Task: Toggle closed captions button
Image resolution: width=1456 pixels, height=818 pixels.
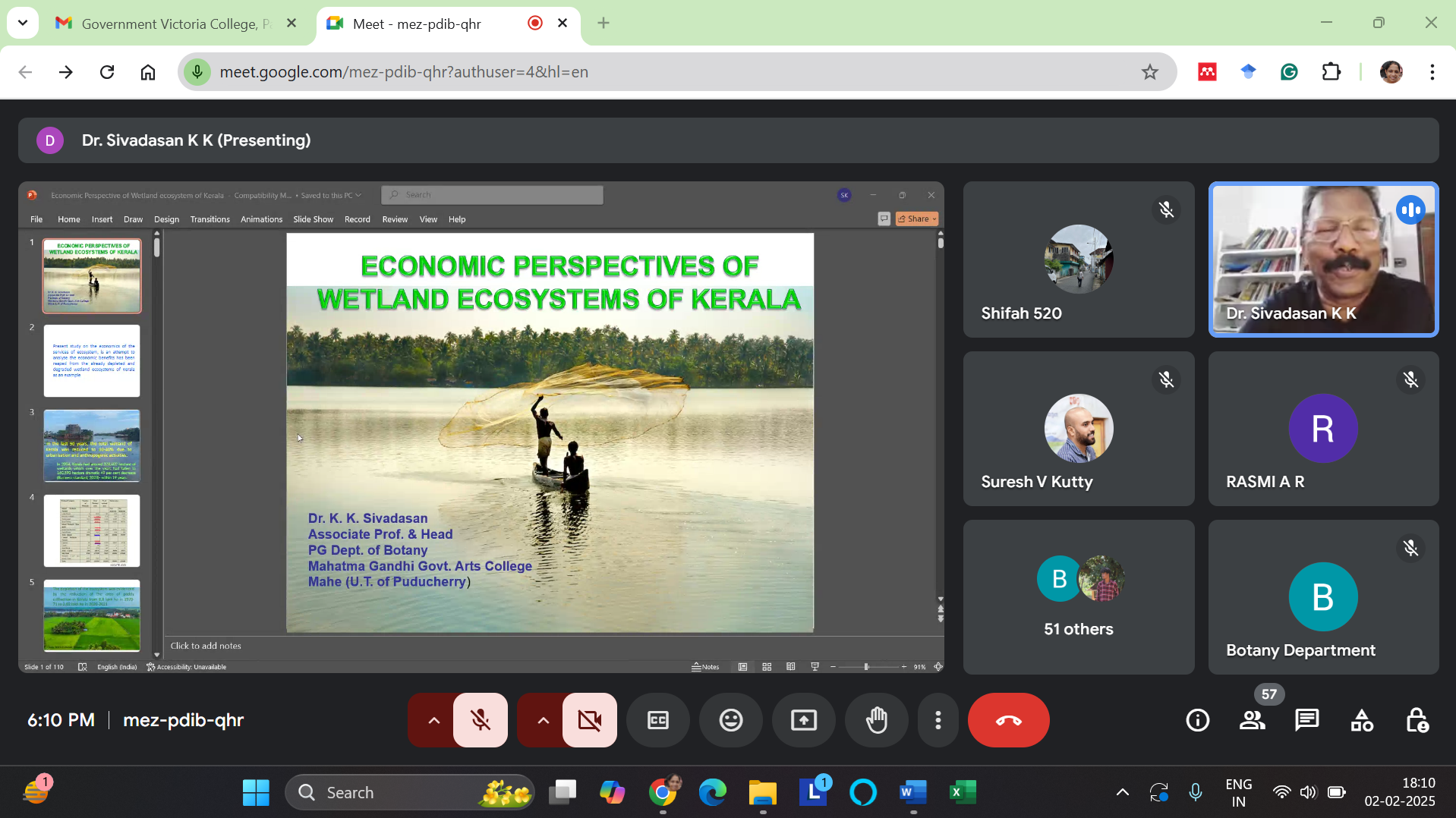Action: 657,720
